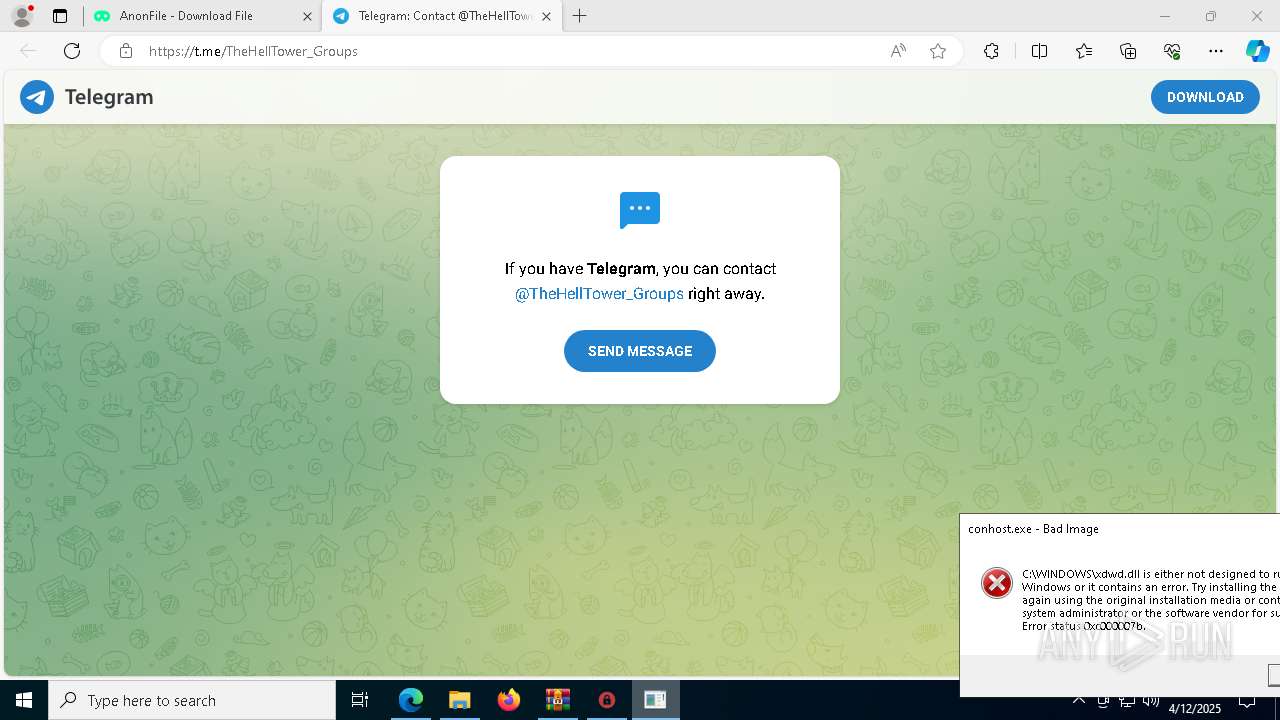The width and height of the screenshot is (1280, 720).
Task: Click the error icon in Bad Image dialog
Action: (996, 583)
